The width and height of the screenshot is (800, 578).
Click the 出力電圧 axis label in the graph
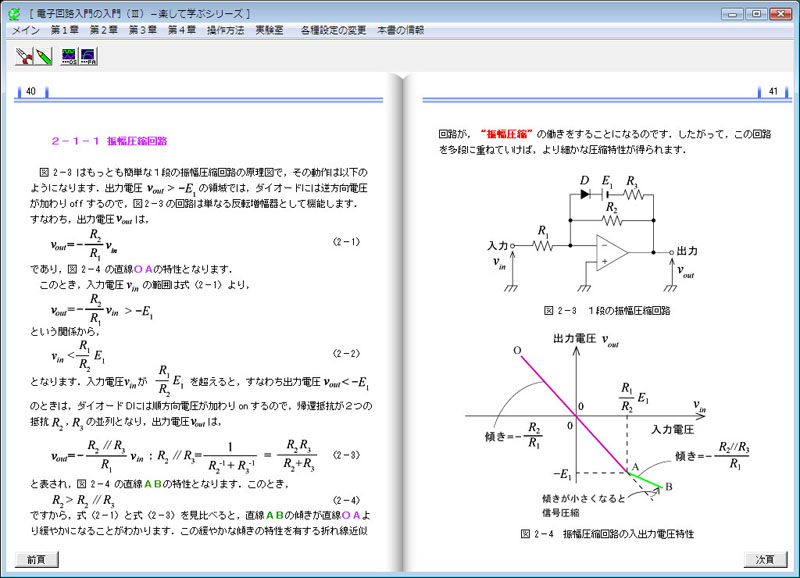574,339
